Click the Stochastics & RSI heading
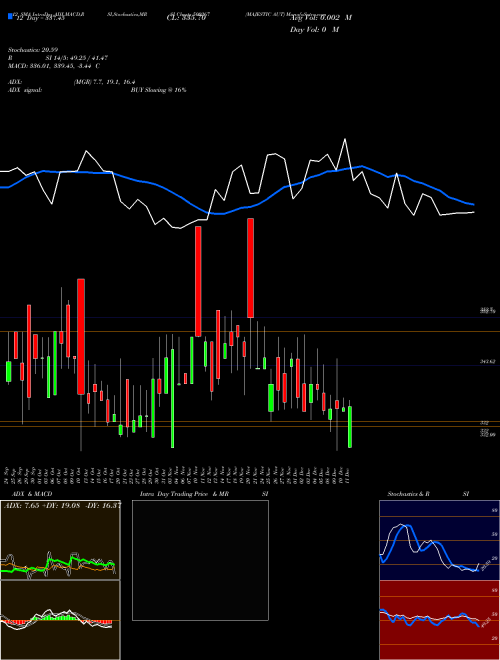Screen dimensions: 500x660 [x=428, y=494]
